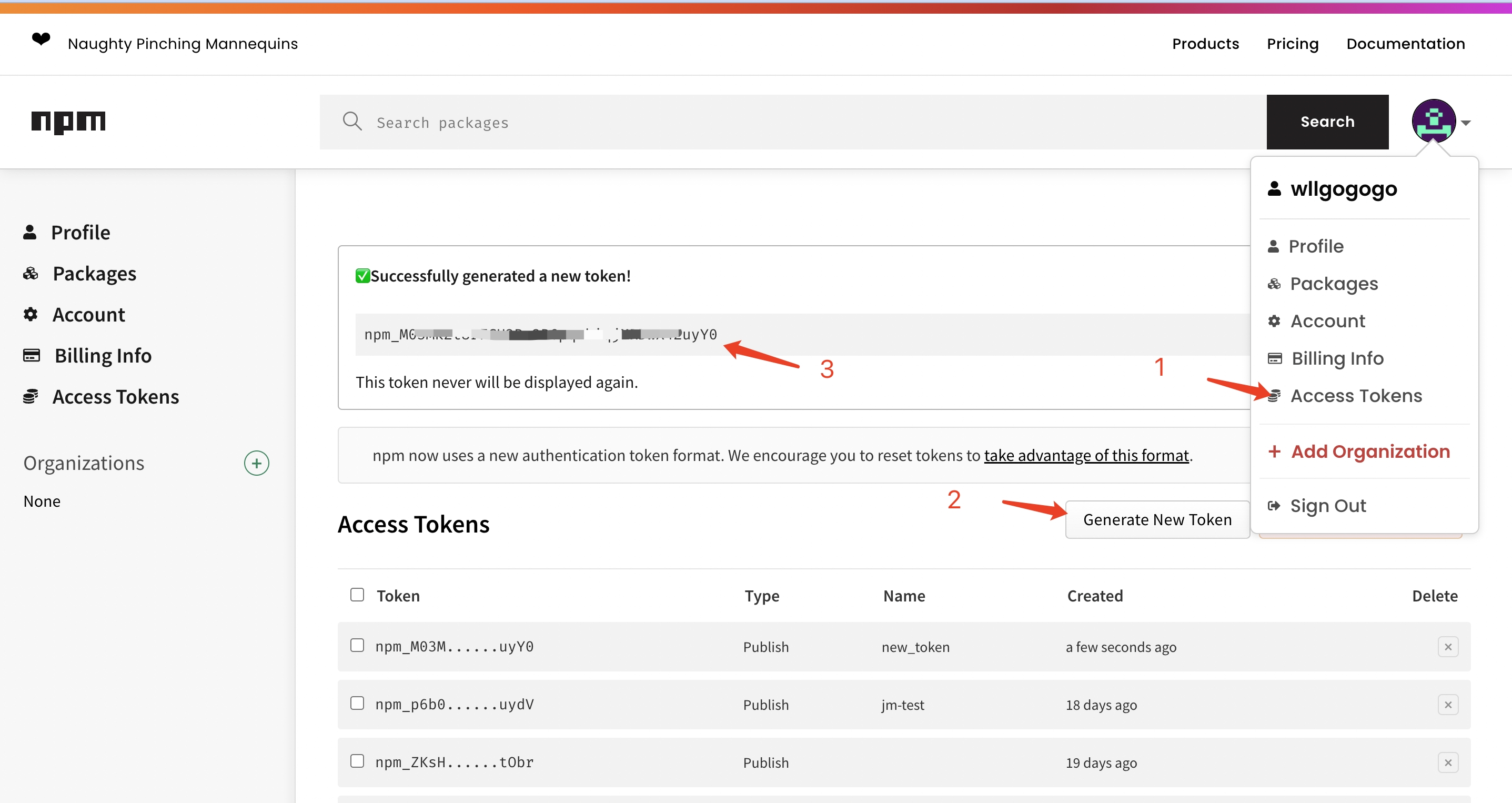1512x803 pixels.
Task: Click the npm logo
Action: [x=68, y=122]
